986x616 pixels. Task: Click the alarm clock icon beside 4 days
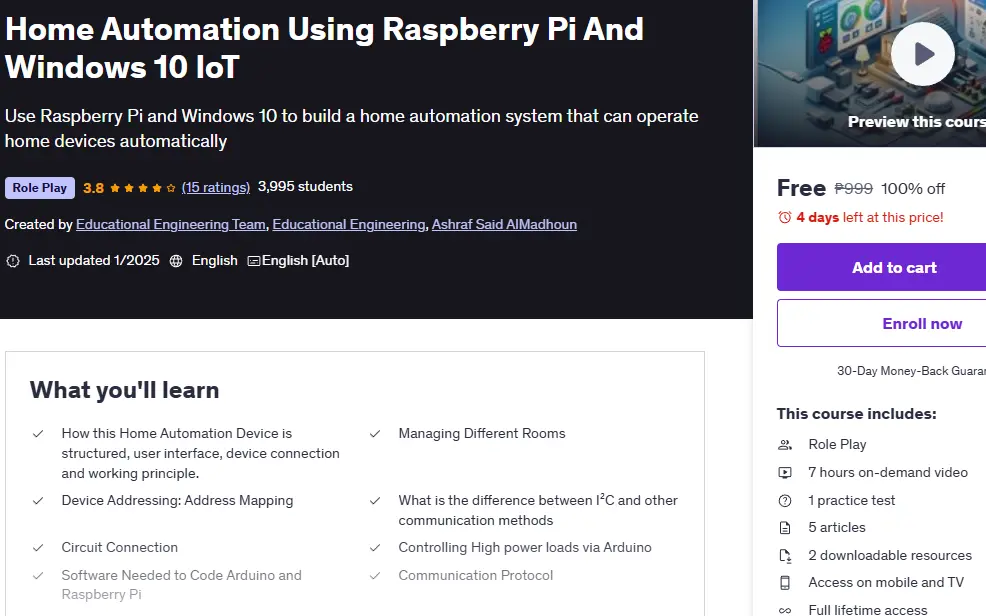point(785,217)
